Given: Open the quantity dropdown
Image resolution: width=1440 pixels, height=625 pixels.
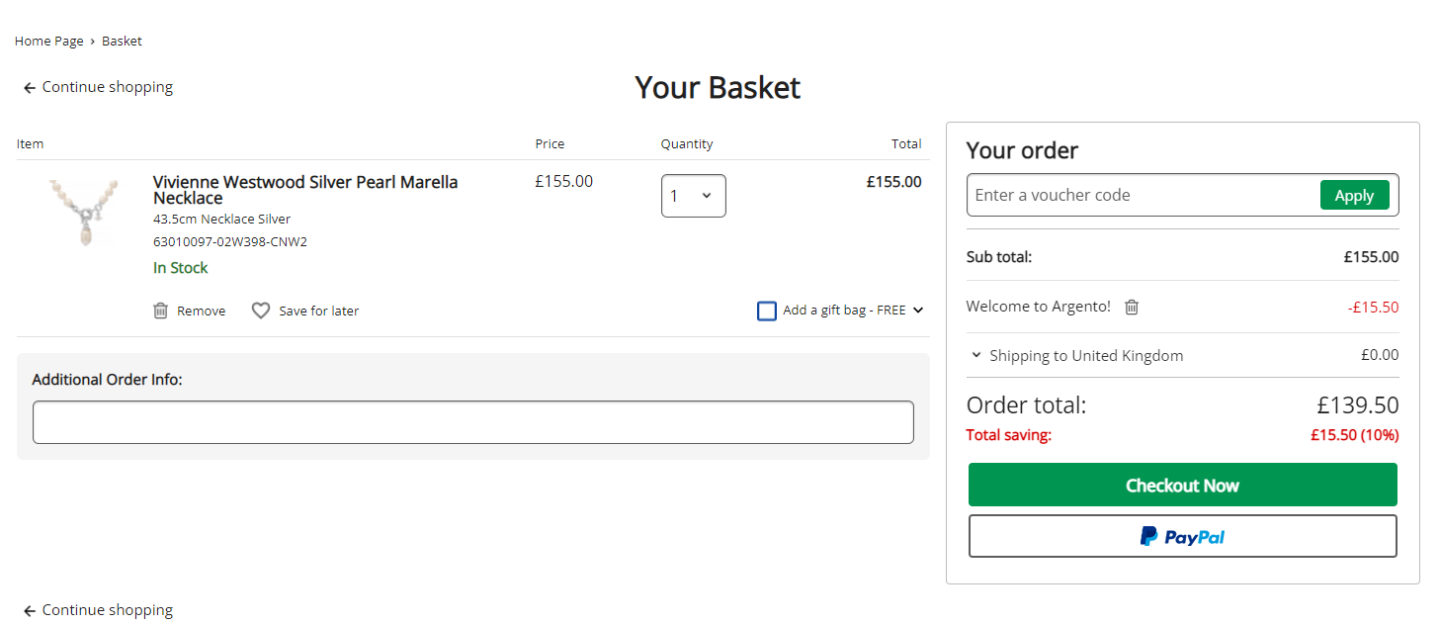Looking at the screenshot, I should [x=693, y=196].
